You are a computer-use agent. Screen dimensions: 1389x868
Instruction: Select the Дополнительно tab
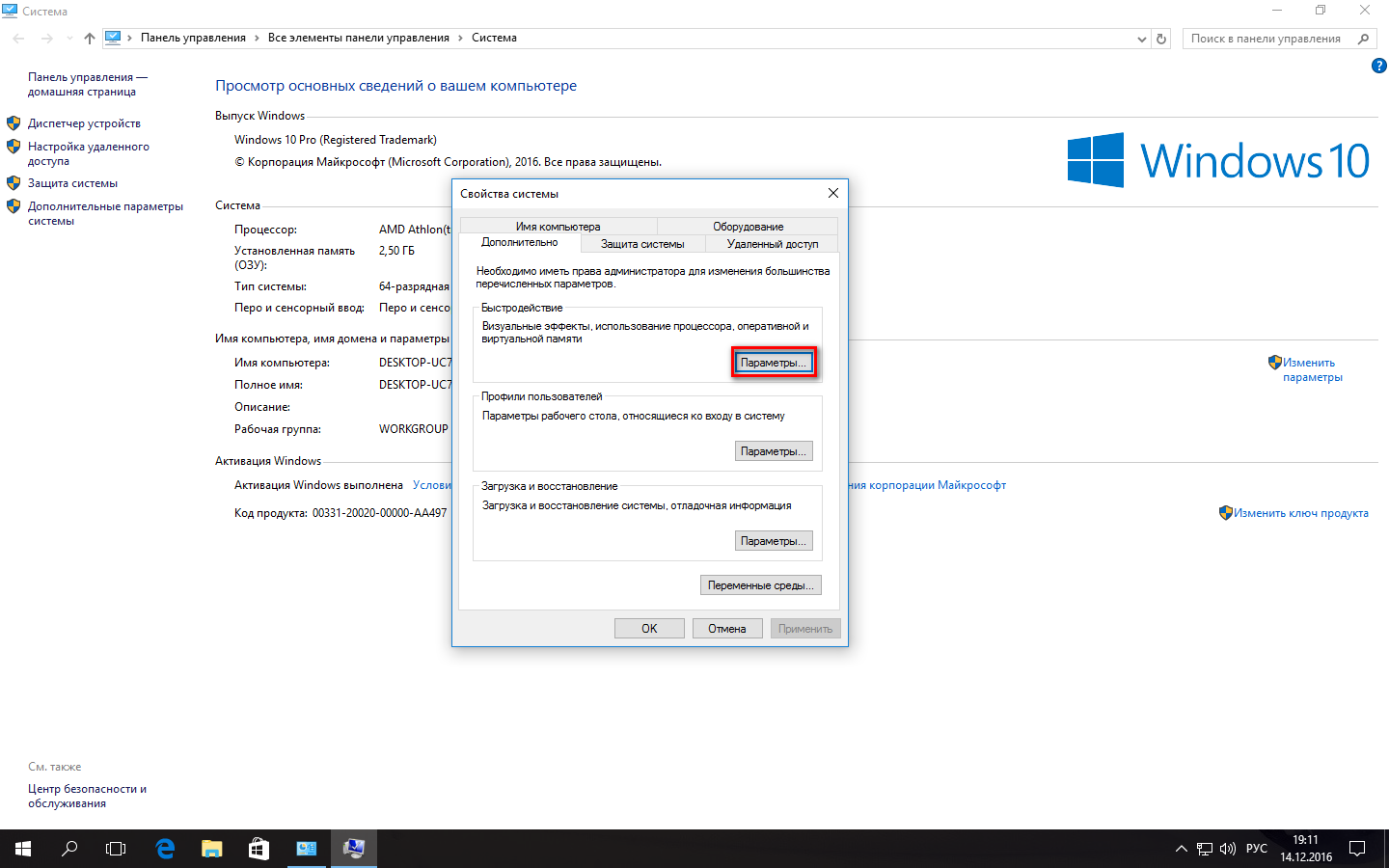point(520,242)
